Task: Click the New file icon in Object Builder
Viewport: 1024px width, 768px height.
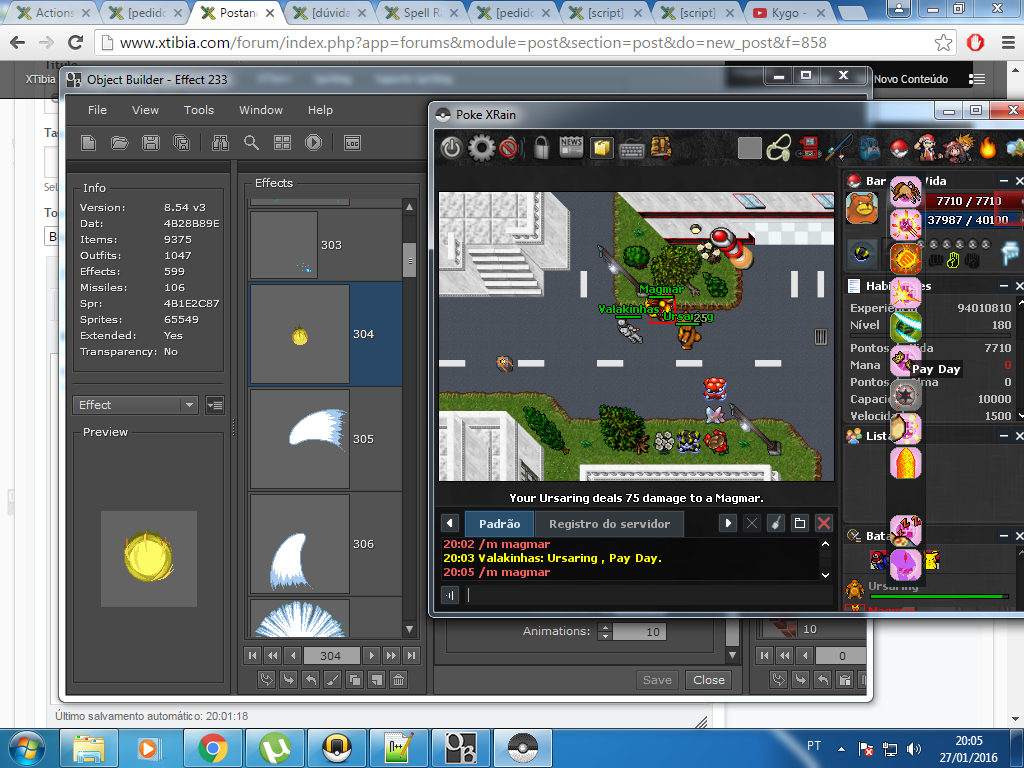Action: tap(88, 142)
